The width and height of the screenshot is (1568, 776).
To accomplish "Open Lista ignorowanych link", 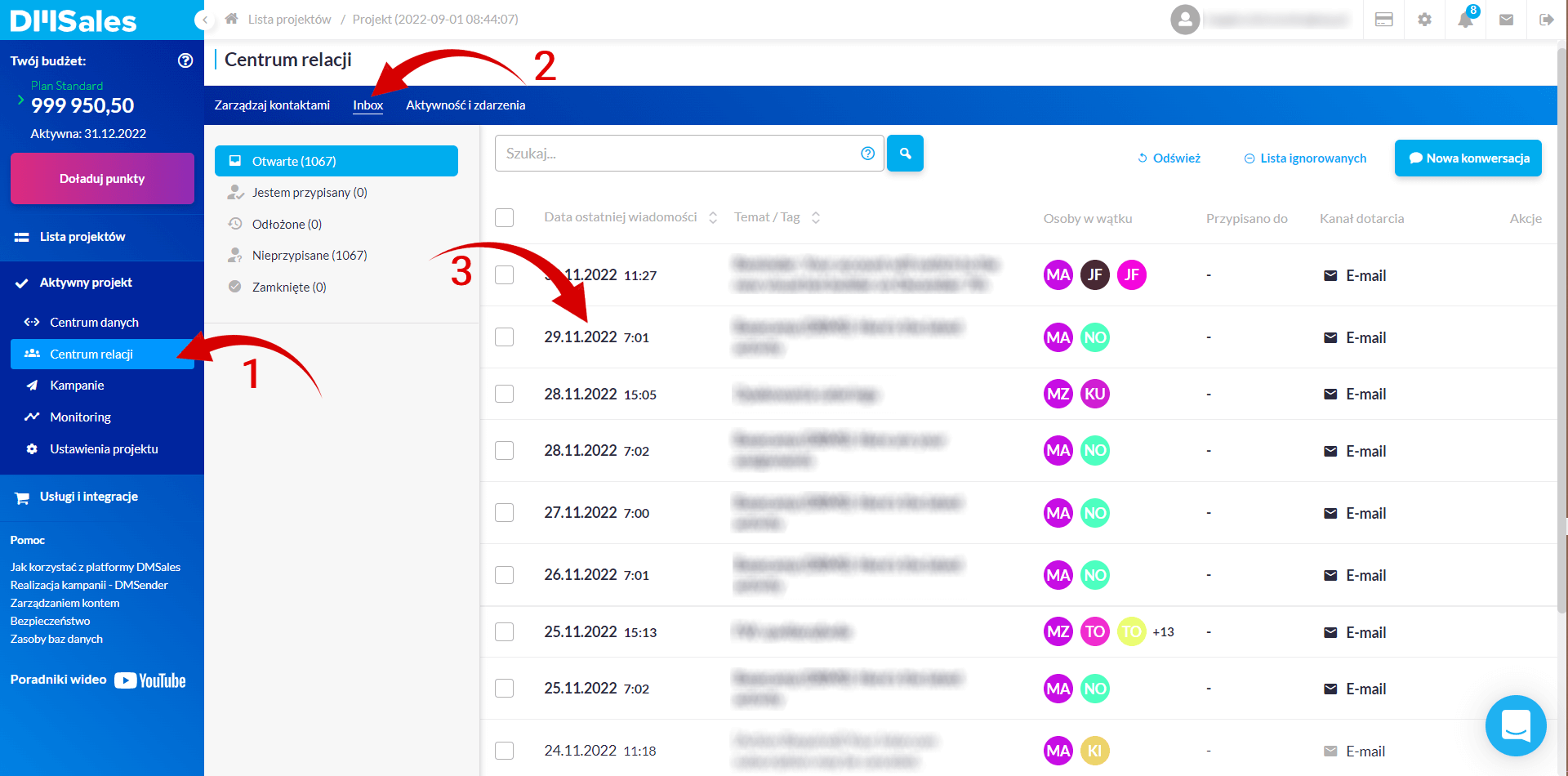I will click(x=1305, y=158).
